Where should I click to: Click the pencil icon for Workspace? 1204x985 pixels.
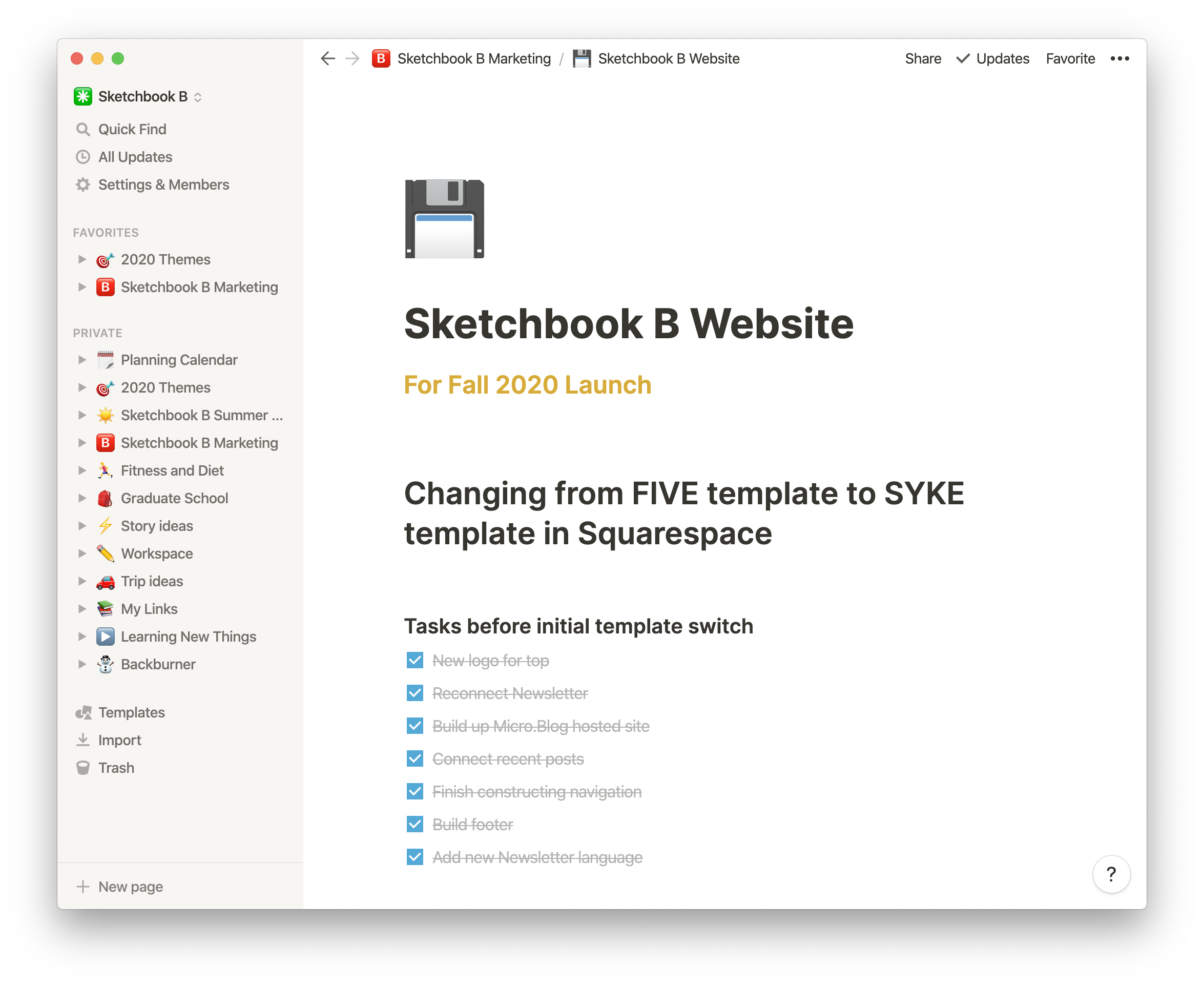[x=106, y=554]
